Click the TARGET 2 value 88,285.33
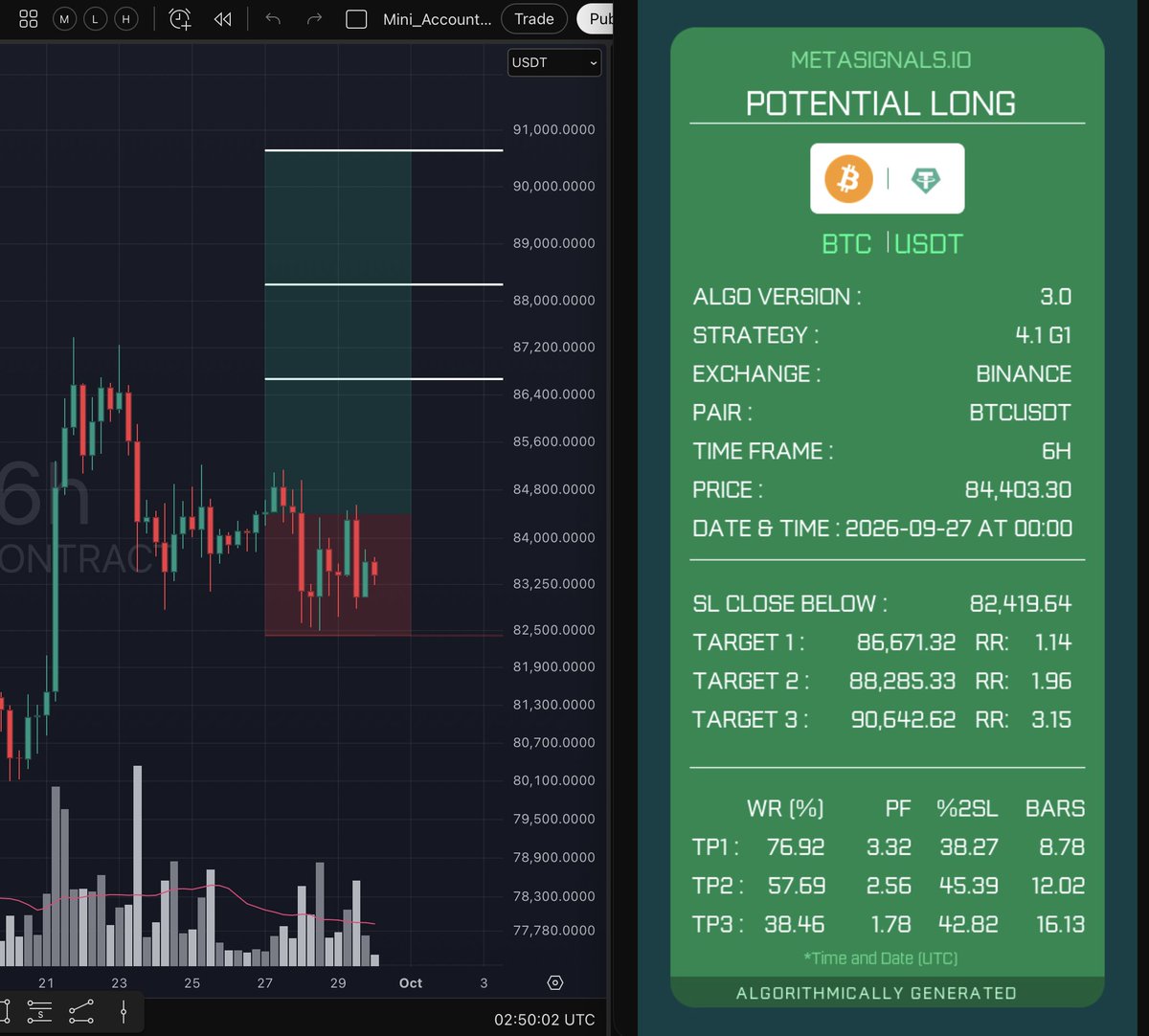 [x=902, y=681]
